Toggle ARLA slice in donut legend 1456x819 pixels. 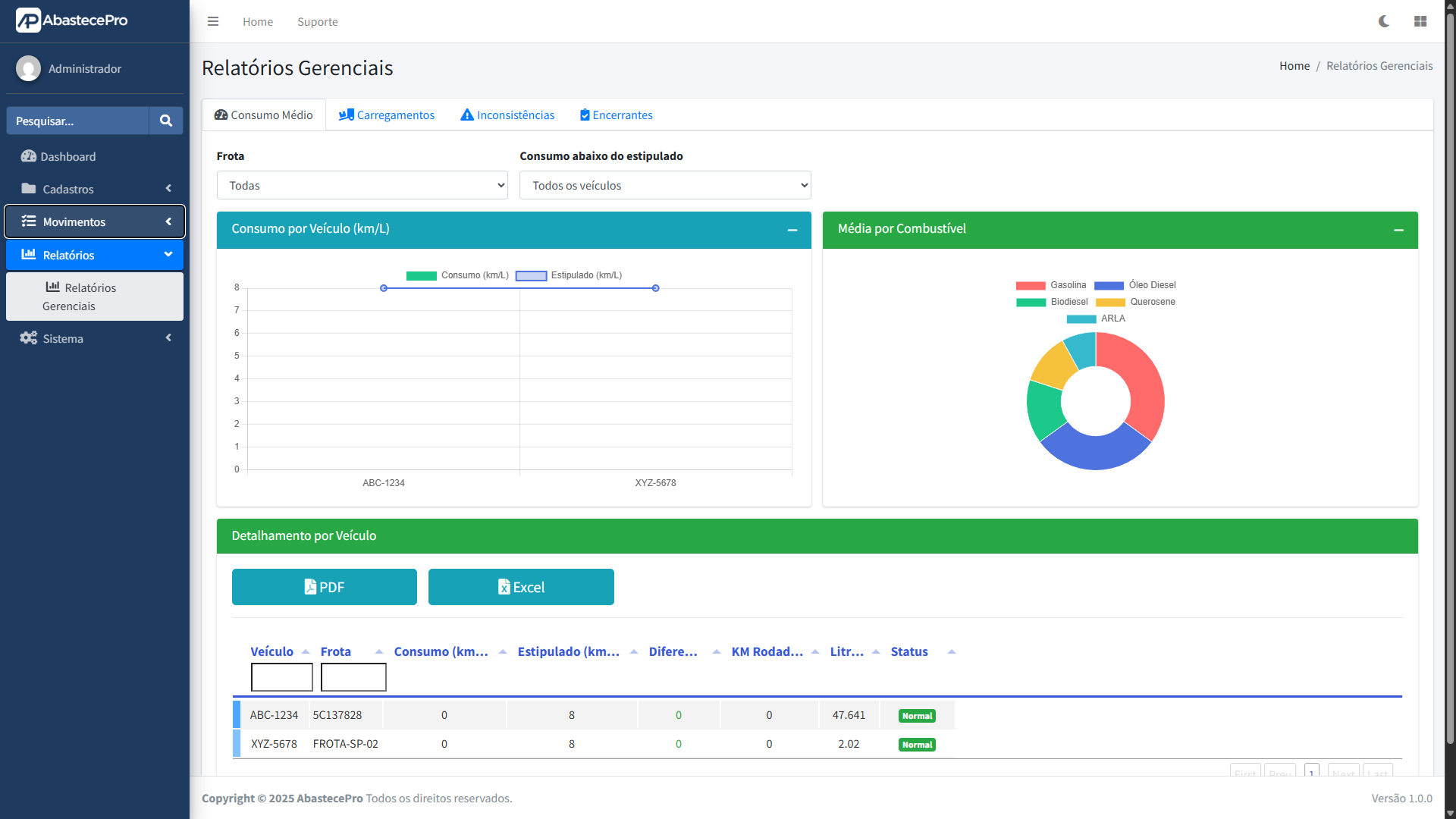pos(1096,318)
